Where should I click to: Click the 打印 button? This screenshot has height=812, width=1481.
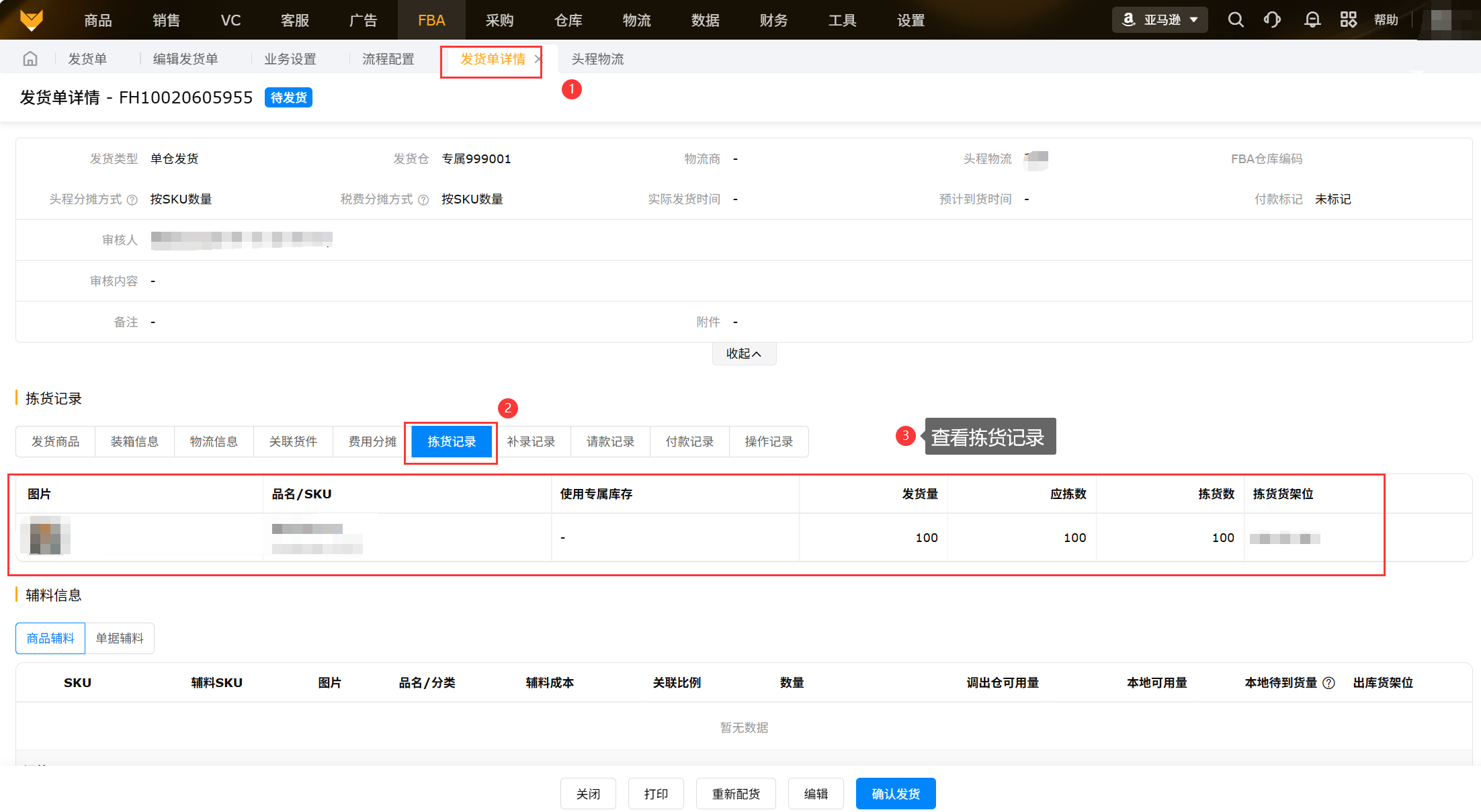656,794
